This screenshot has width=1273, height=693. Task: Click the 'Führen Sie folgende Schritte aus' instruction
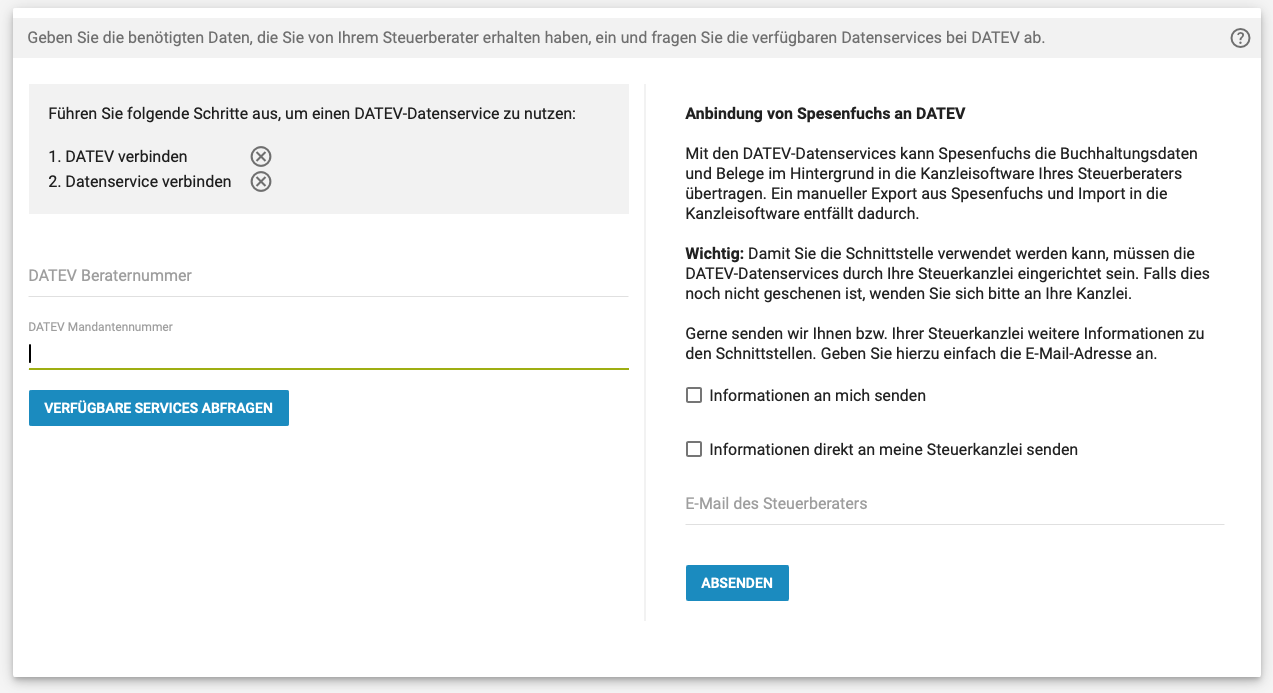pyautogui.click(x=312, y=113)
